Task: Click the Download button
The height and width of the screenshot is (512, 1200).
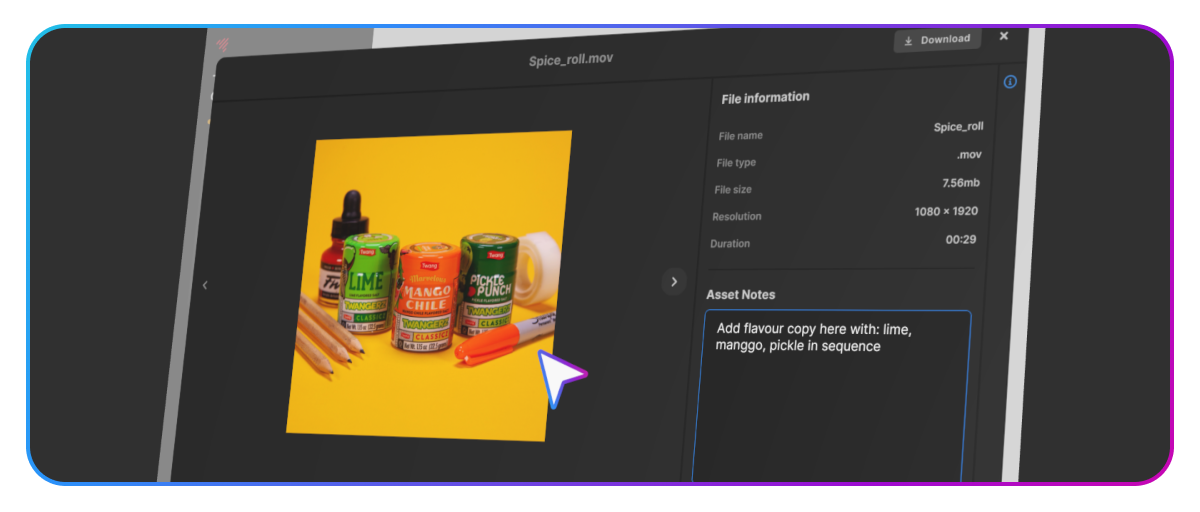Action: pyautogui.click(x=937, y=40)
